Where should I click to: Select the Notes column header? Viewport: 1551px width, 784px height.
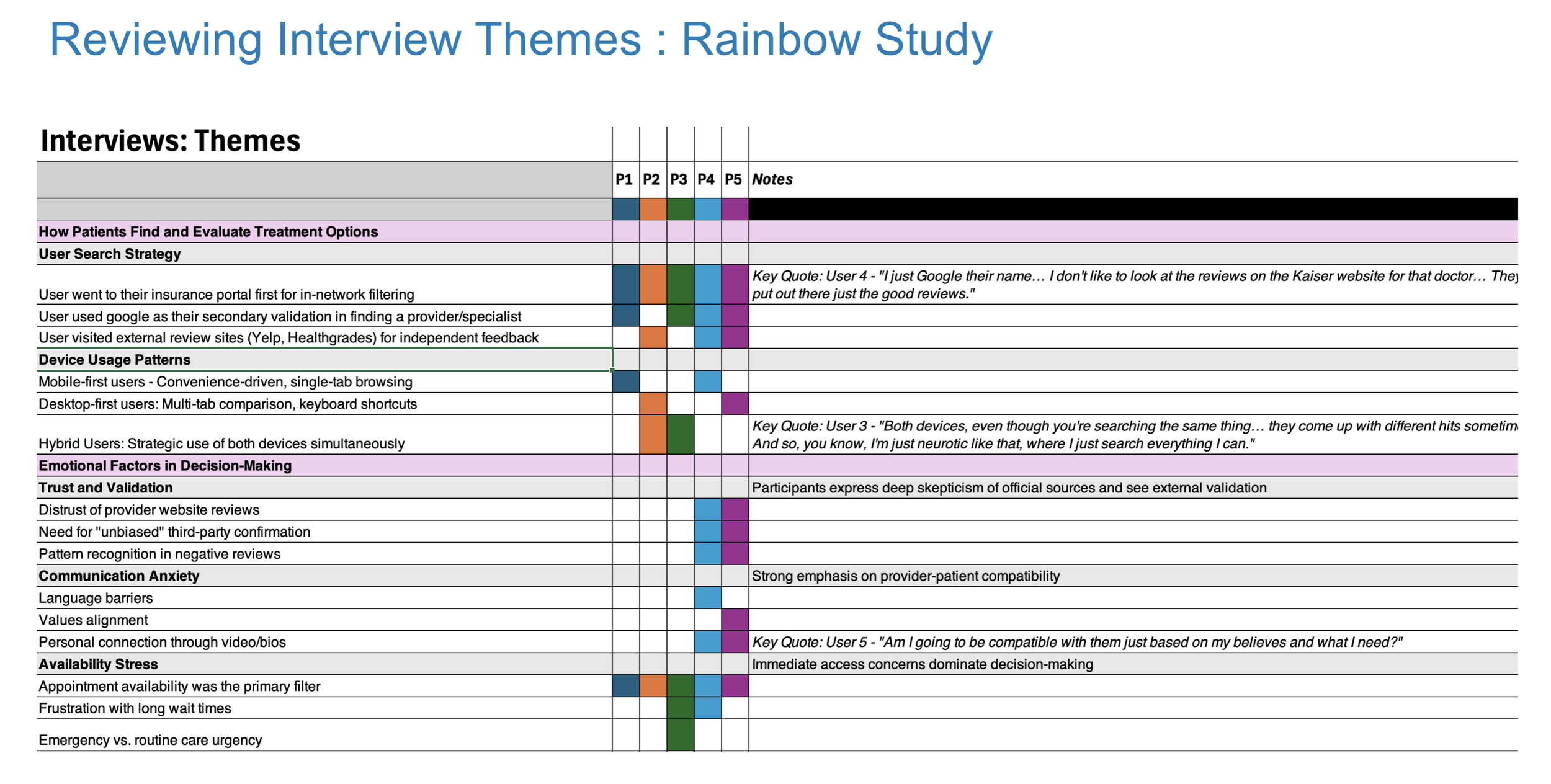(x=772, y=179)
